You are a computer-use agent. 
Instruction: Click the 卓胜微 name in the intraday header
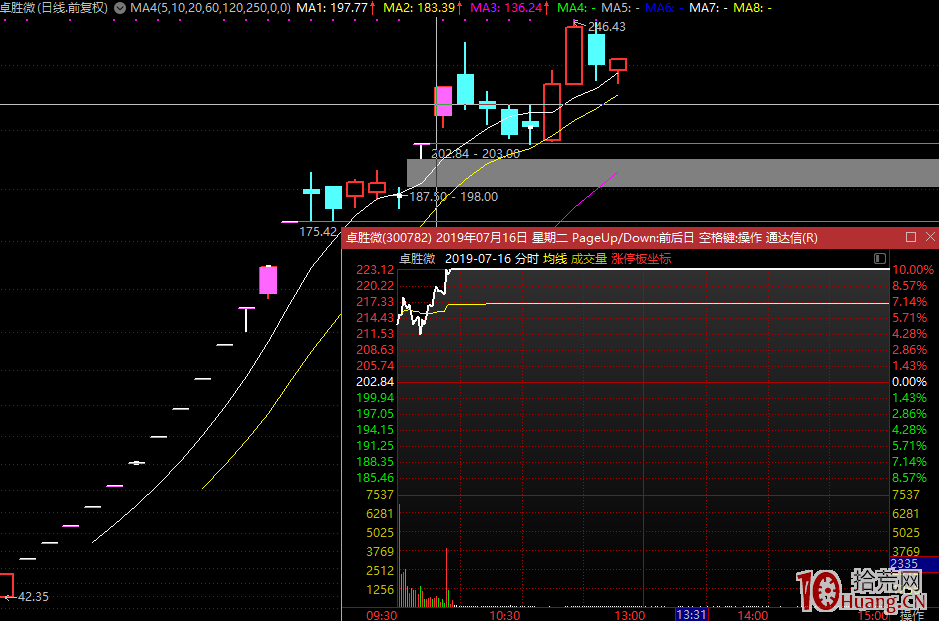pos(417,259)
